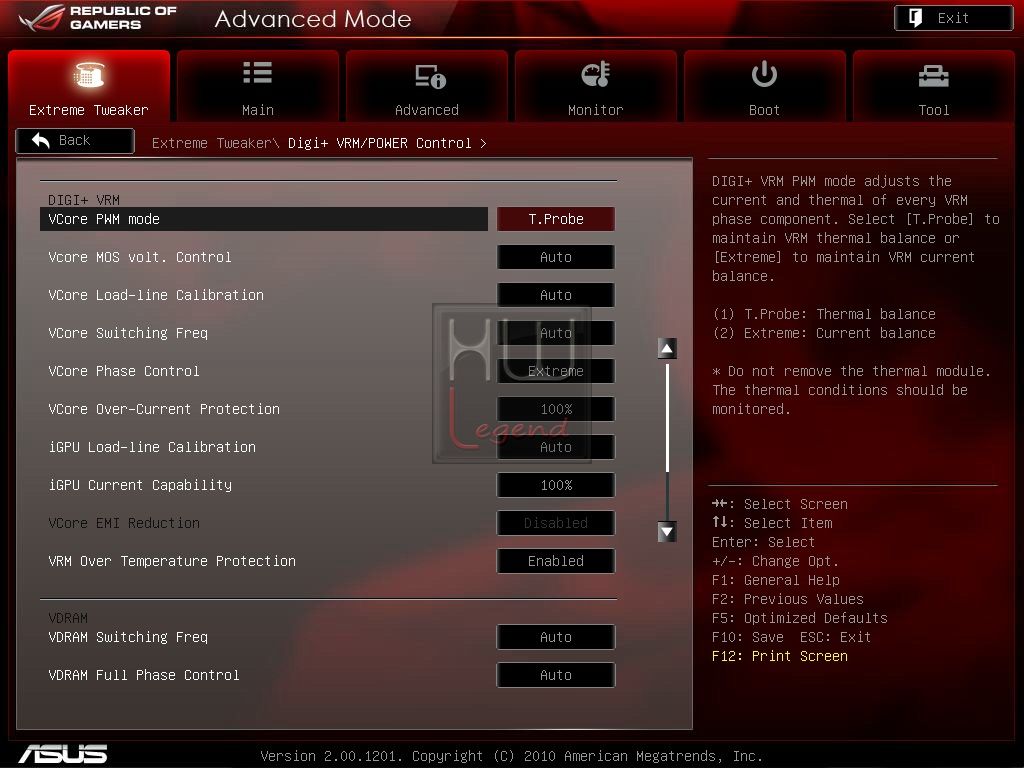This screenshot has width=1024, height=768.
Task: Click the Advanced monitor info icon
Action: click(430, 76)
